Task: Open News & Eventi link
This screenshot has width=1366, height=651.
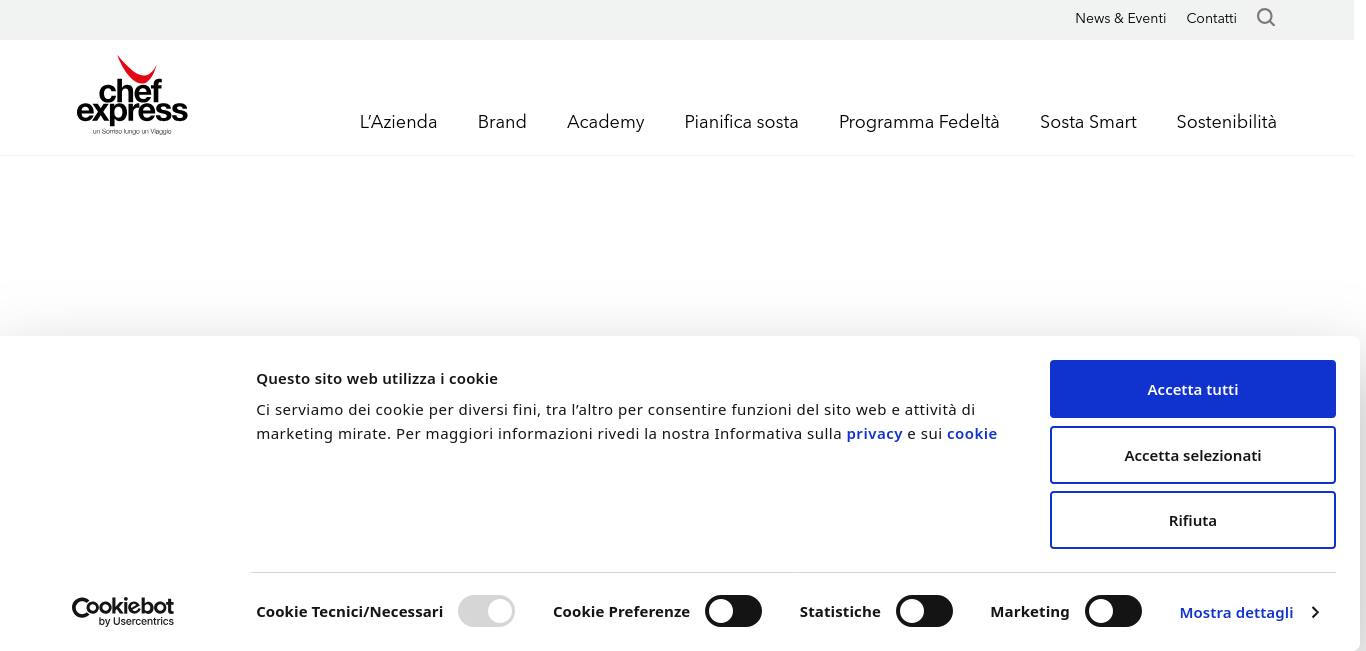Action: (1120, 18)
